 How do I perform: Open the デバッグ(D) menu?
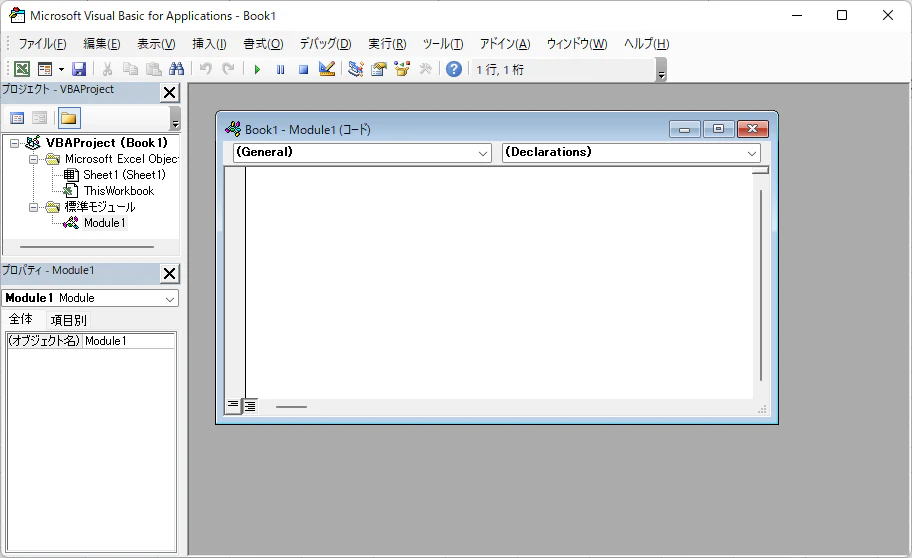pyautogui.click(x=325, y=44)
